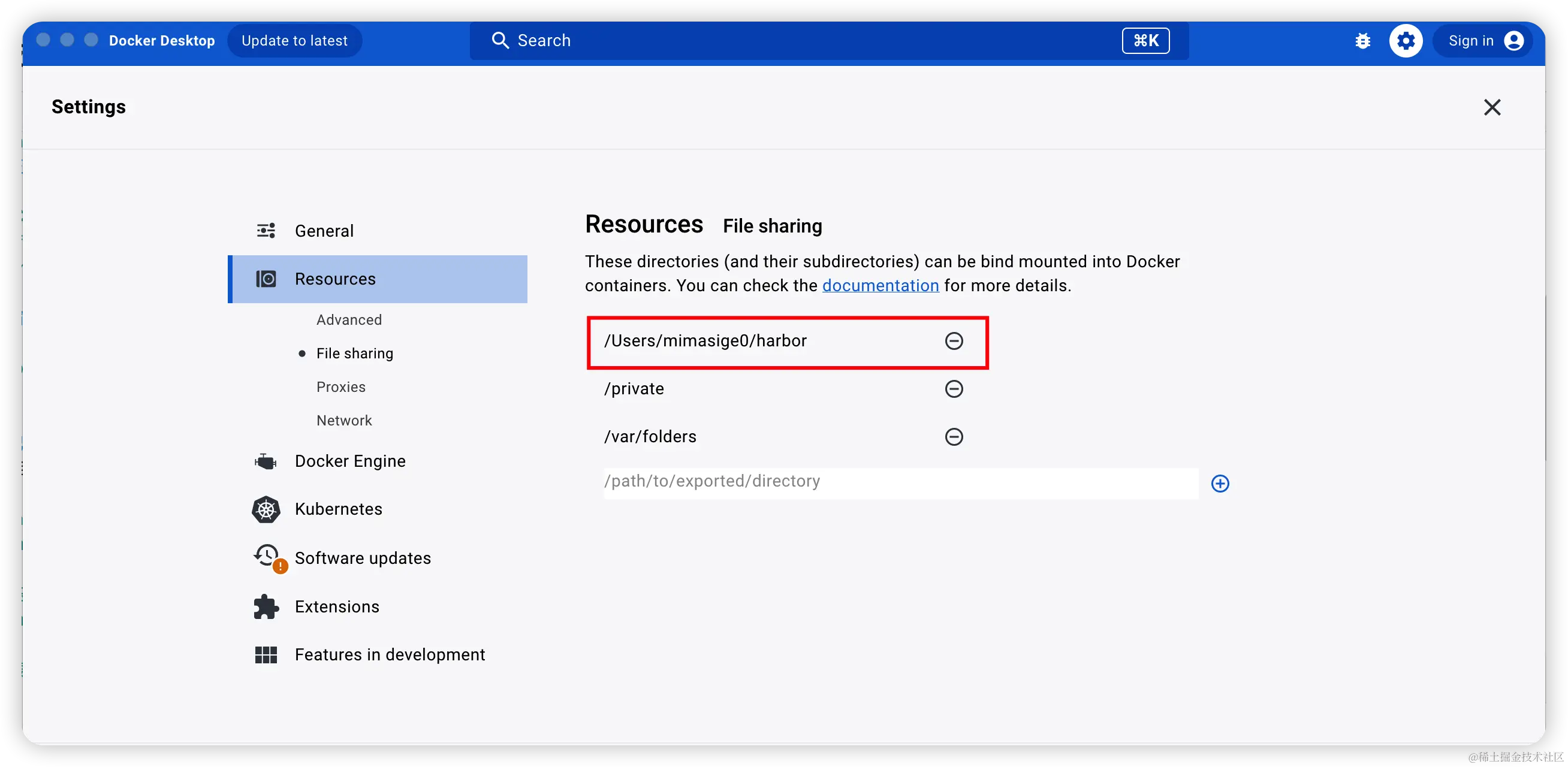Go to Advanced resources sub-item

coord(349,320)
